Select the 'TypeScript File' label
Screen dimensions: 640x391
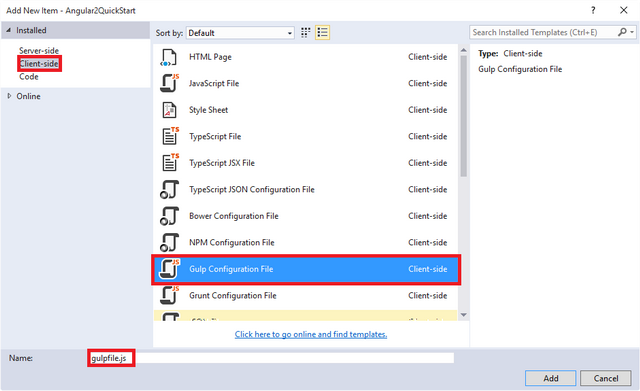click(215, 137)
